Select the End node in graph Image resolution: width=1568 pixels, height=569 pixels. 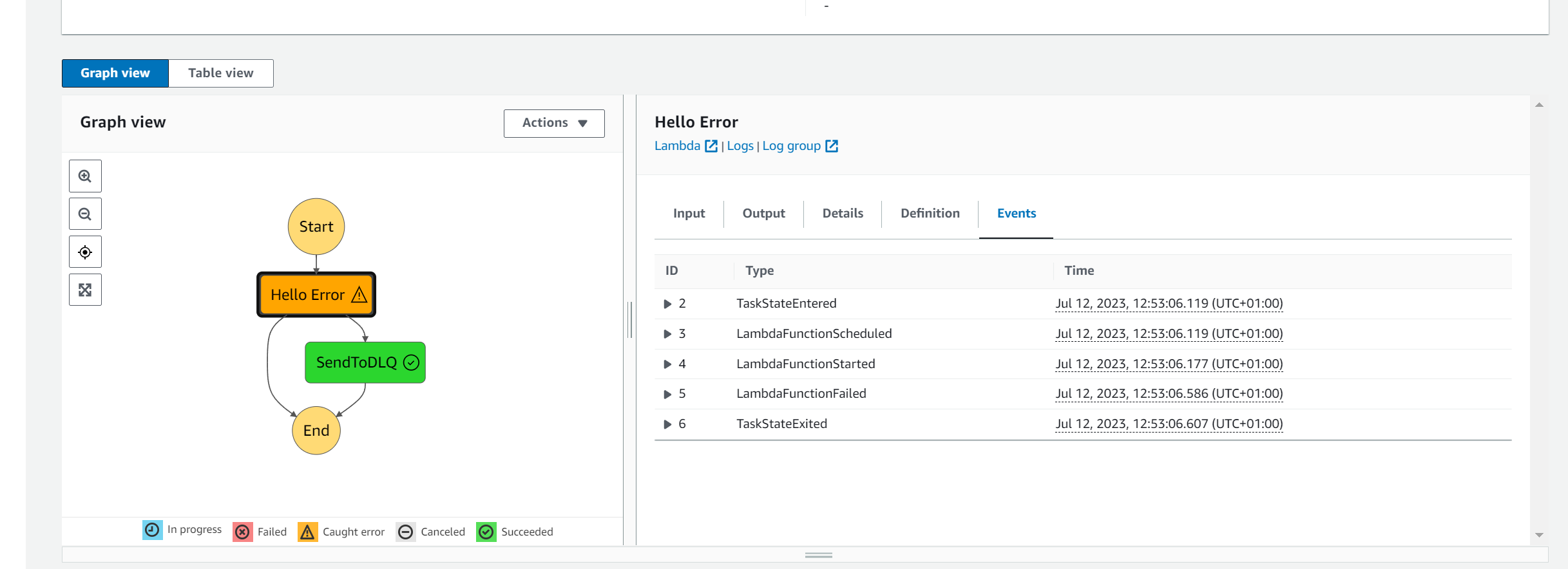(316, 431)
